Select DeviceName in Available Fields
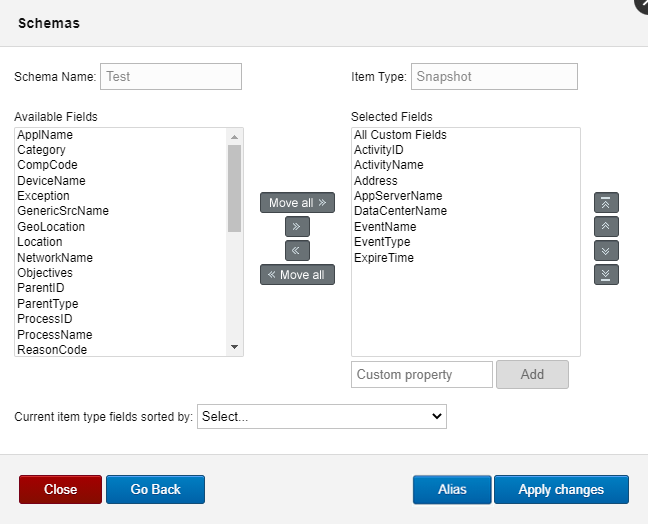 coord(51,181)
